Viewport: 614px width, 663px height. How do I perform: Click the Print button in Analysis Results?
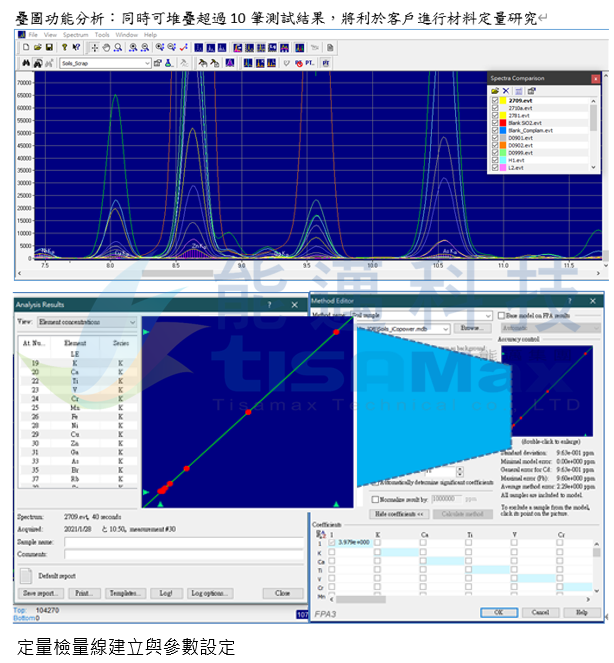85,593
